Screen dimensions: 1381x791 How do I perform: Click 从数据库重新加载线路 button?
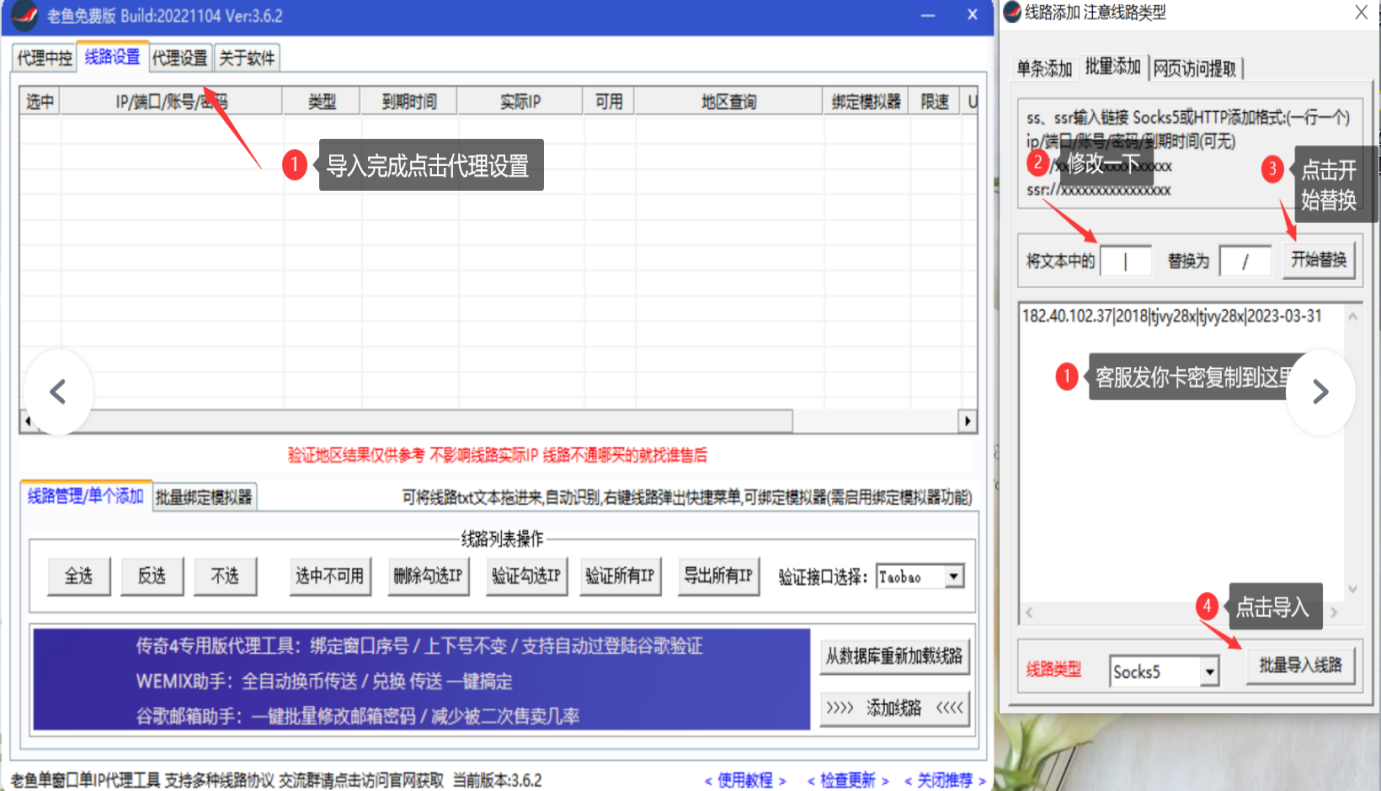click(x=894, y=656)
